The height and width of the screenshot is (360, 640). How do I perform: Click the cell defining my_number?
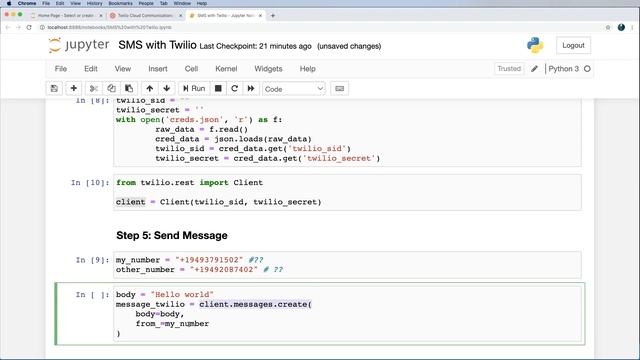pos(347,265)
